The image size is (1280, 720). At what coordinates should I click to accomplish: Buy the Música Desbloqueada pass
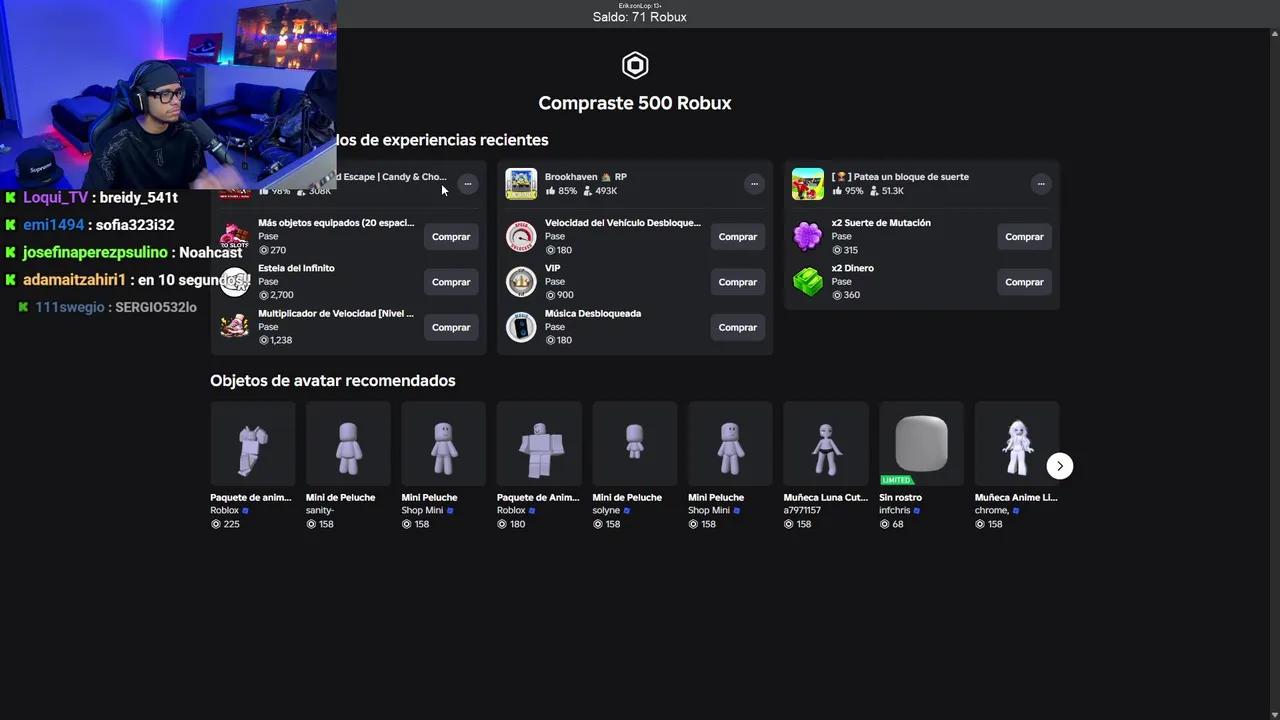click(x=738, y=327)
